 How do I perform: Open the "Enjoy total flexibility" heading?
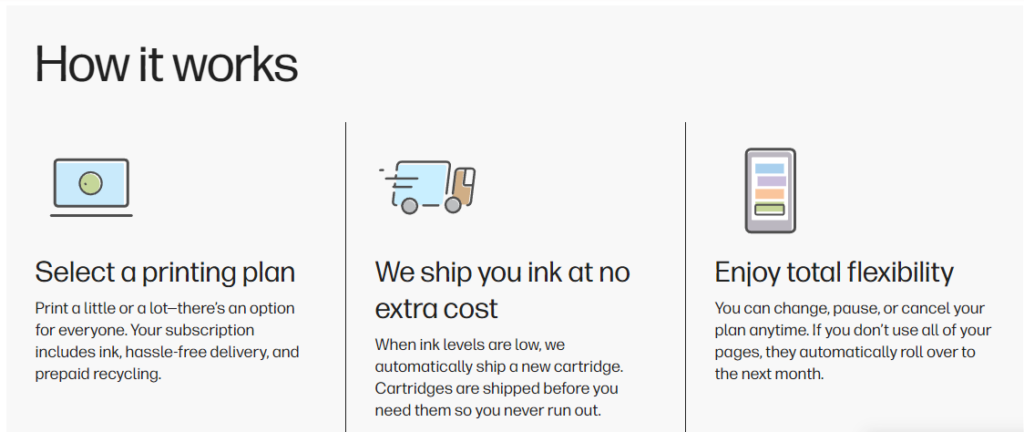[x=834, y=272]
